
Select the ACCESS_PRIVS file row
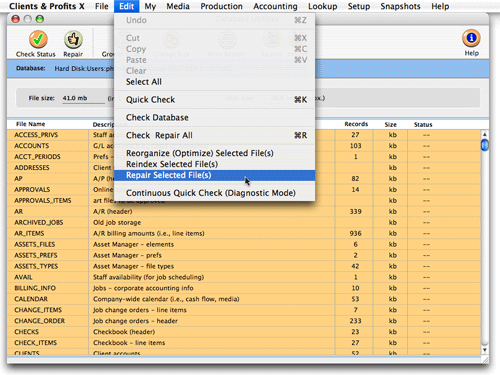coord(244,135)
